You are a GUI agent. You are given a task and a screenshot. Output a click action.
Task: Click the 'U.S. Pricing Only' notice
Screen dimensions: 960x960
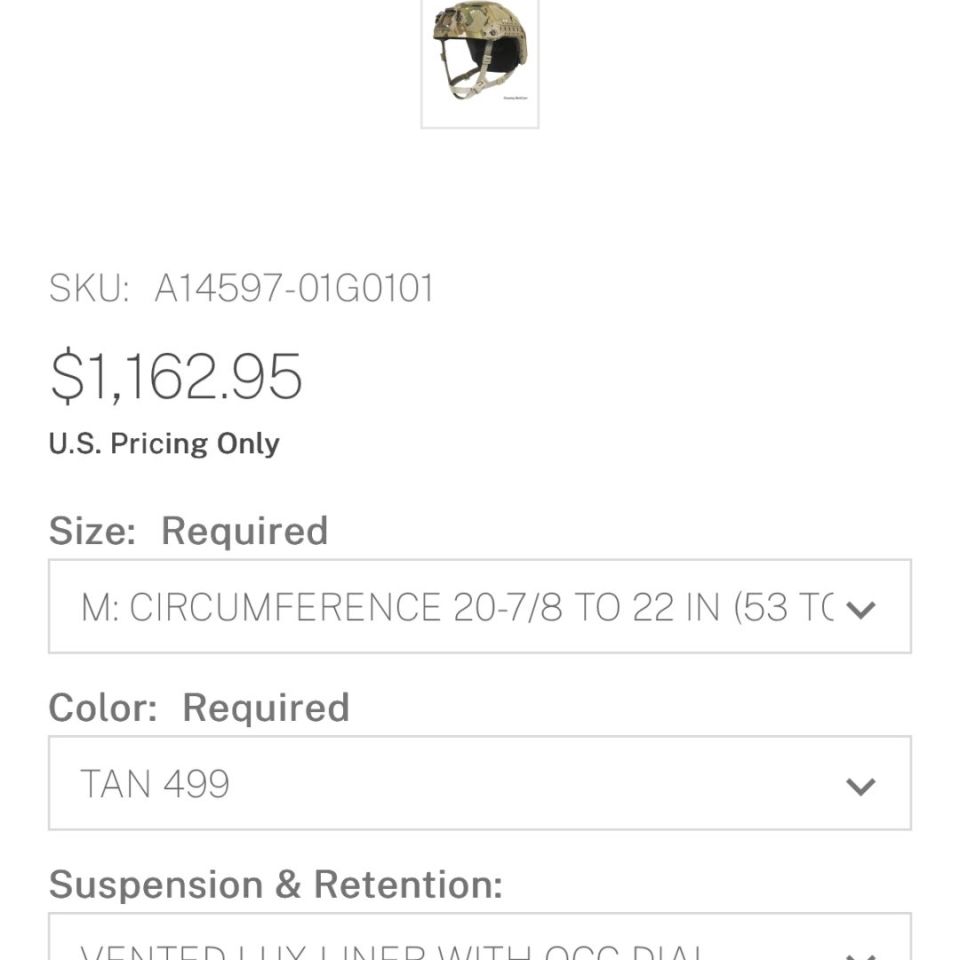(164, 444)
